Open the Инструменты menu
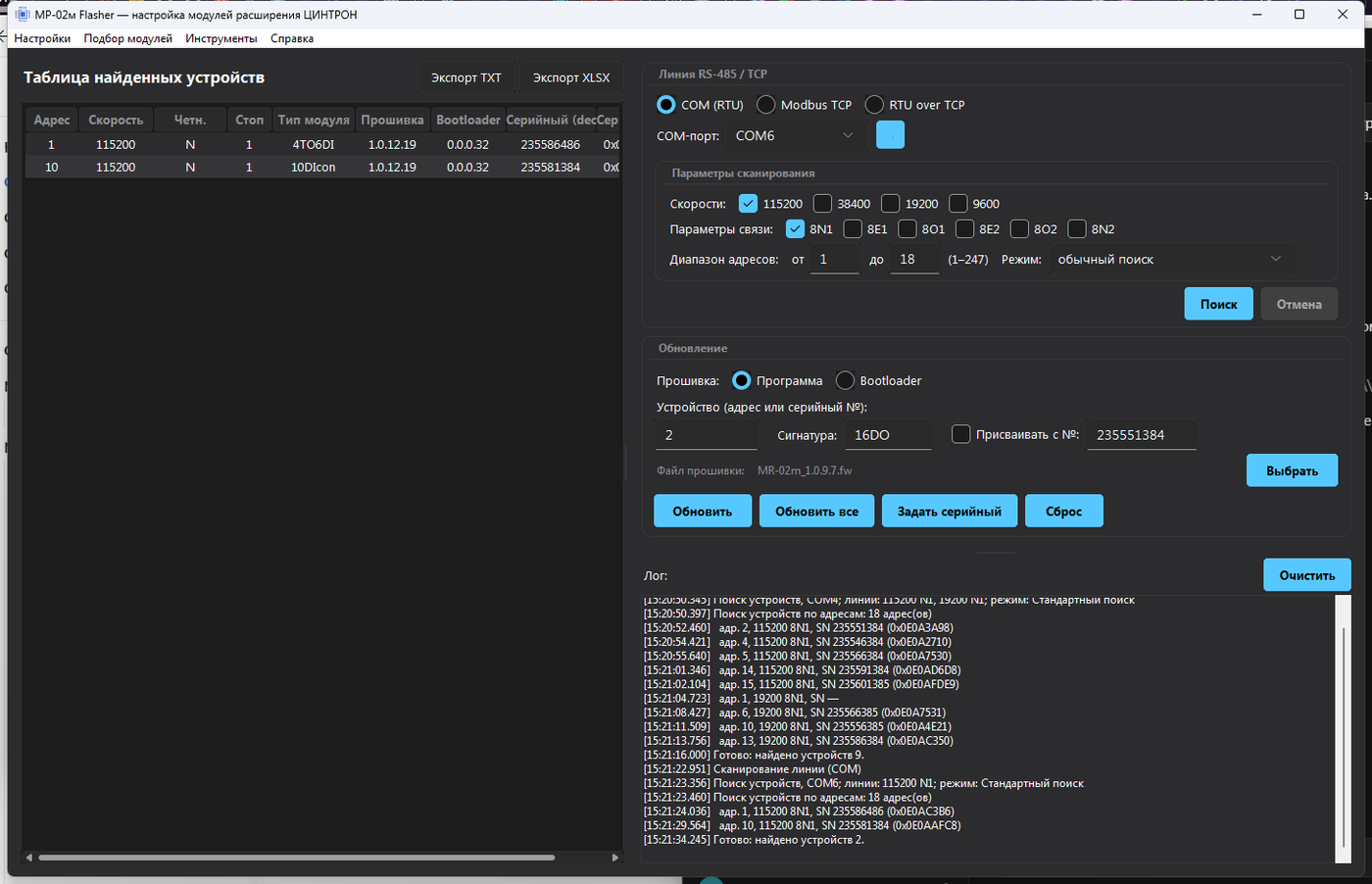The height and width of the screenshot is (884, 1372). click(x=221, y=39)
